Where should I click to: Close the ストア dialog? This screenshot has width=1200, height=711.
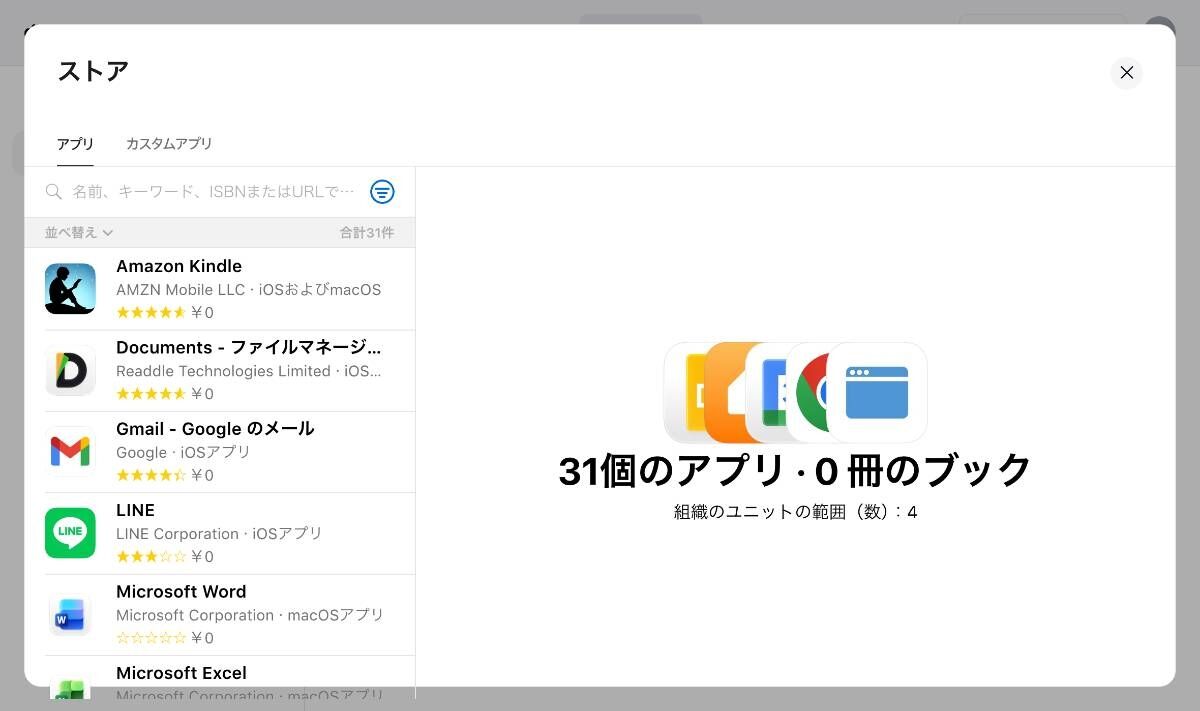1126,73
